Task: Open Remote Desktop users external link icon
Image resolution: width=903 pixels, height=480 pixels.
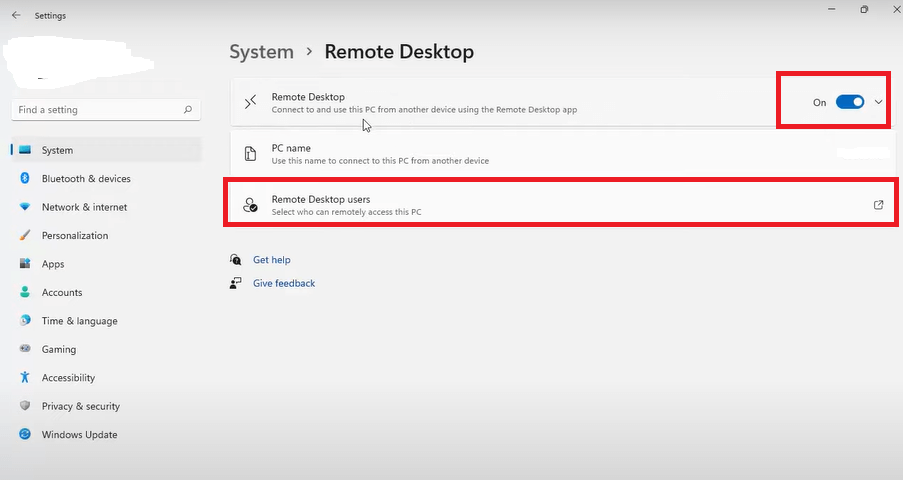Action: [878, 205]
